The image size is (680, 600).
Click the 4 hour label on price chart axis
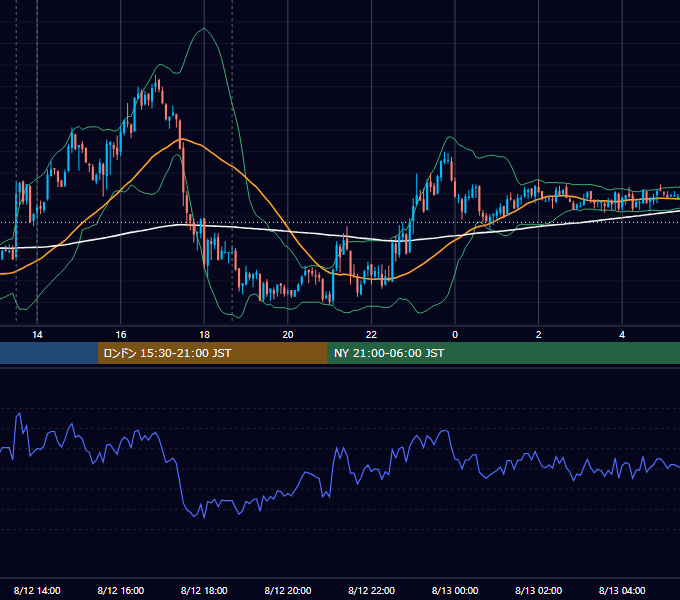click(622, 335)
